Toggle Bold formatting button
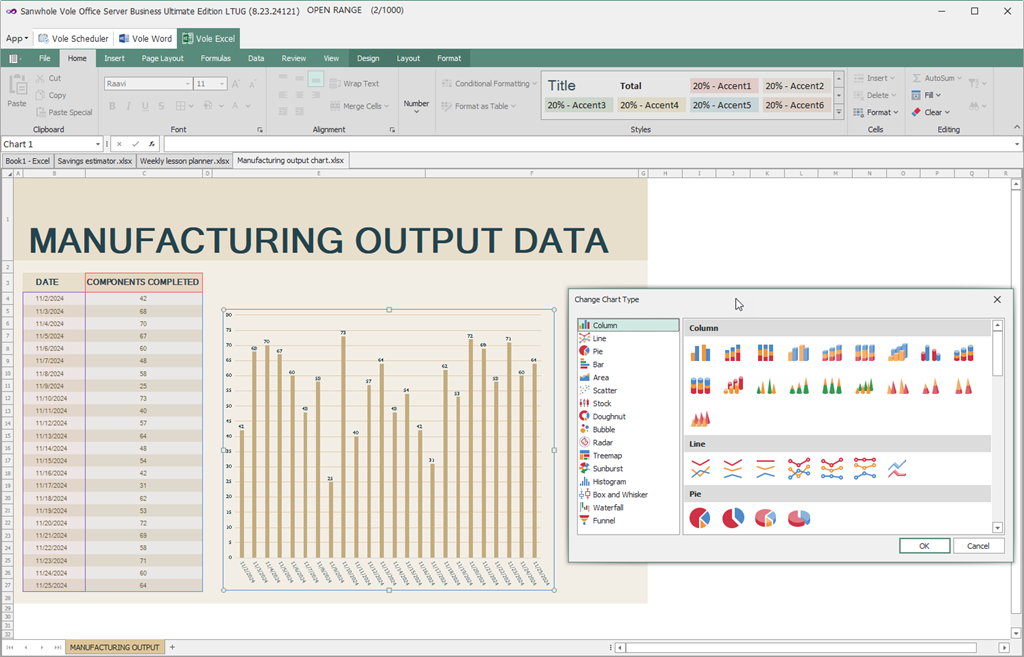1024x657 pixels. (x=112, y=106)
